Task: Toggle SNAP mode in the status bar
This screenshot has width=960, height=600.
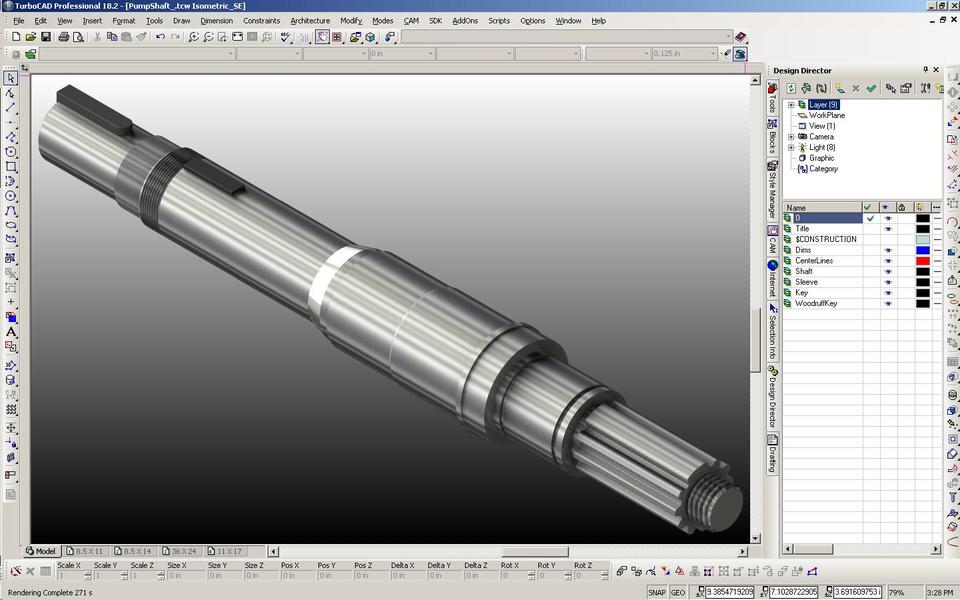Action: (656, 592)
